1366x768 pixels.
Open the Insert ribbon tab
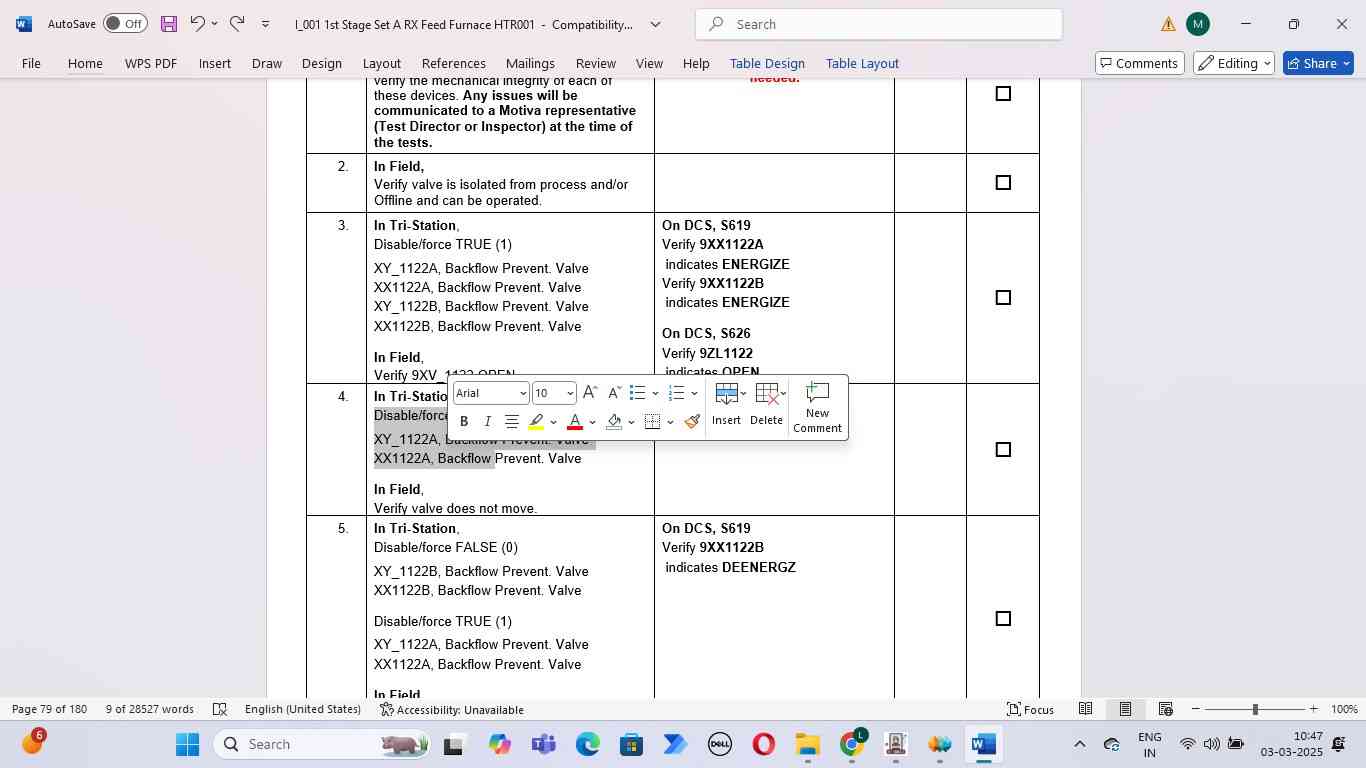[x=214, y=63]
